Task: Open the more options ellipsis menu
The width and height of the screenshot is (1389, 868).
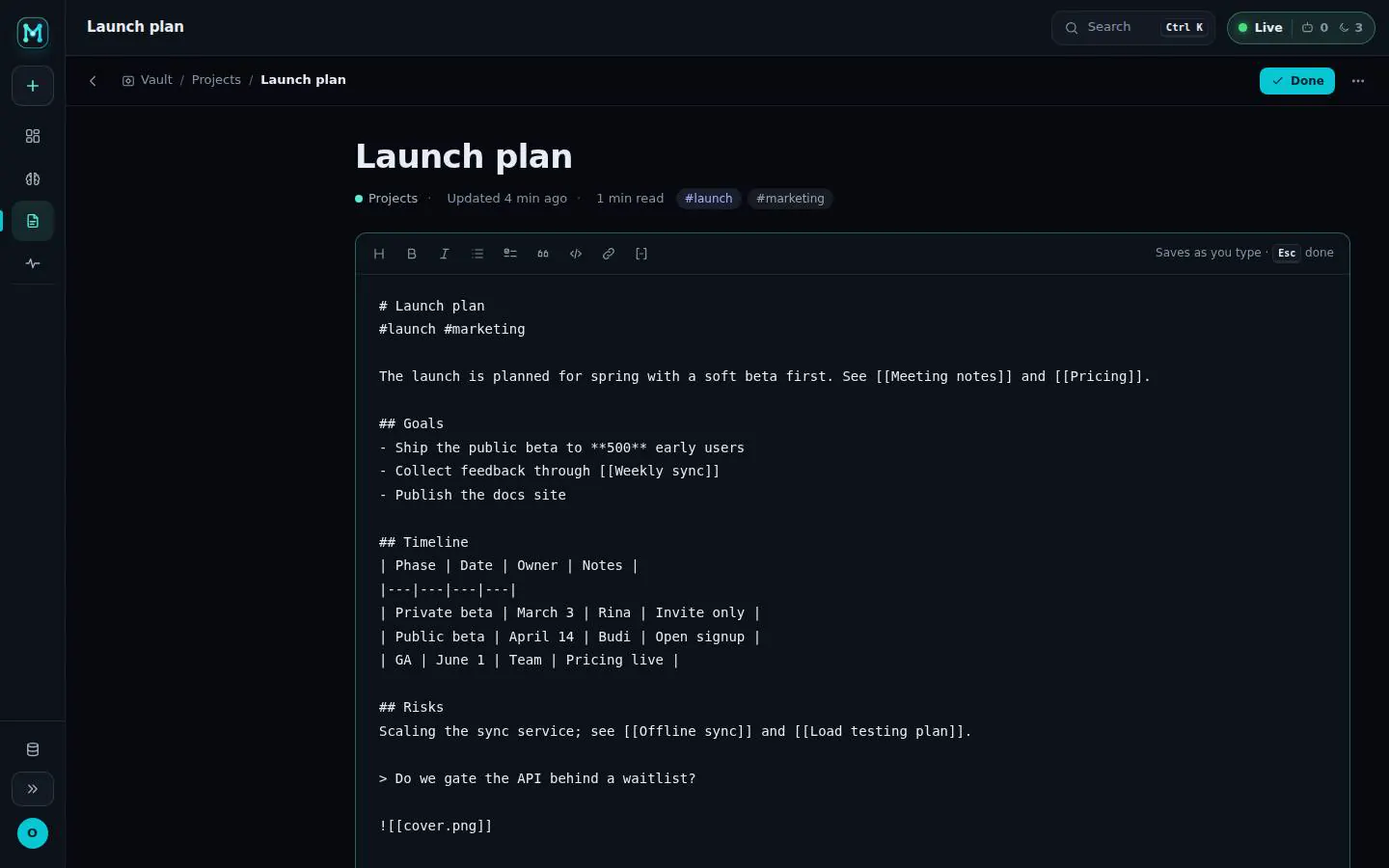Action: click(1358, 81)
